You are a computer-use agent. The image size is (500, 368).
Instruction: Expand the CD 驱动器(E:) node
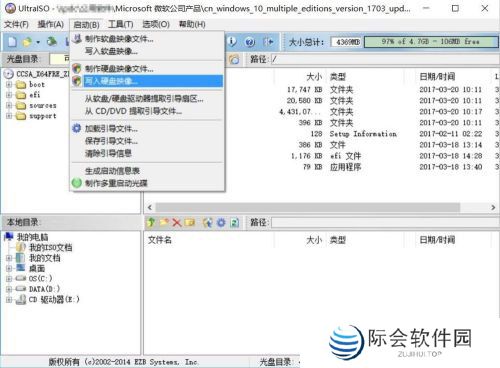point(9,300)
